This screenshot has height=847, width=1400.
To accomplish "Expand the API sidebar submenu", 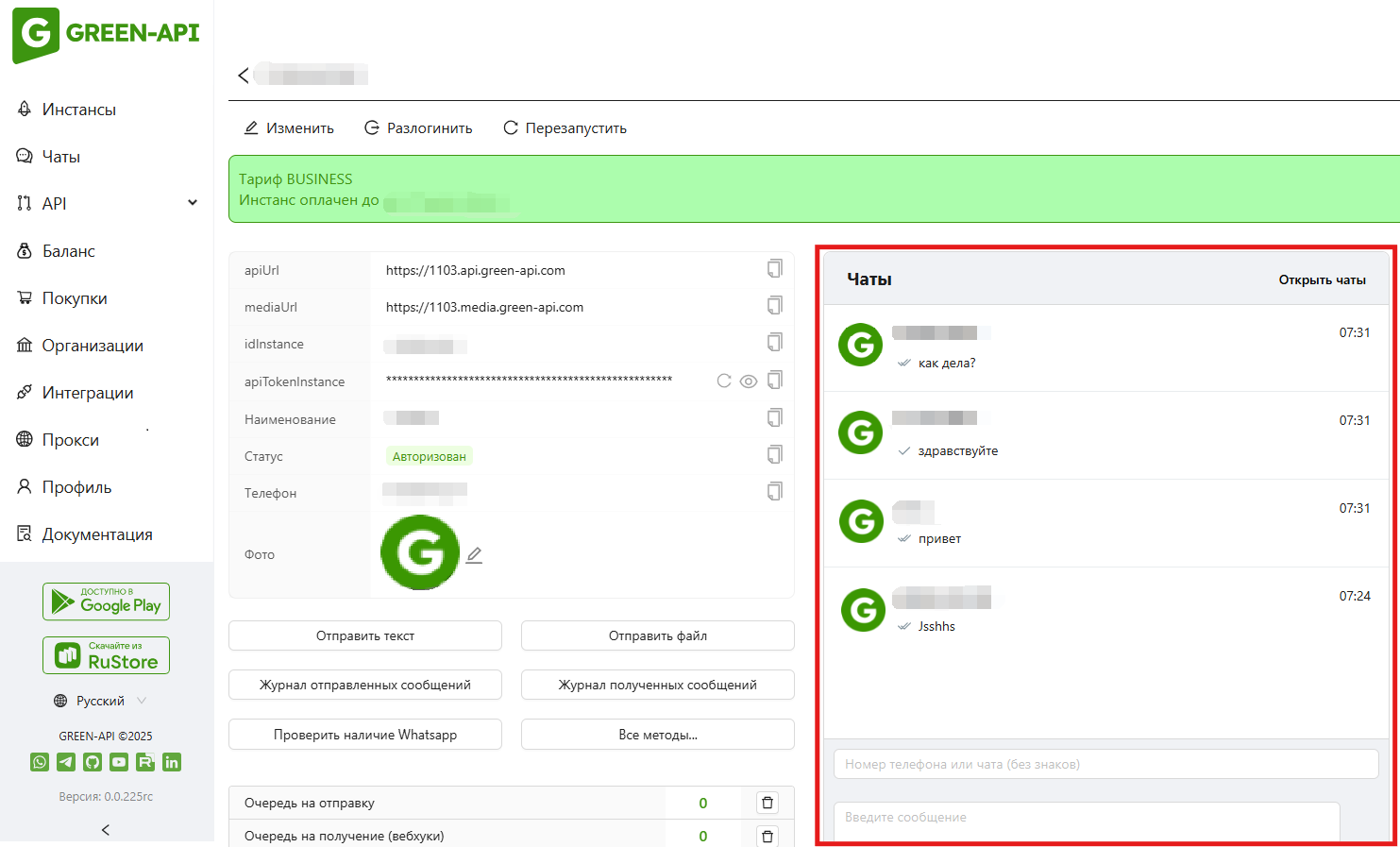I will (x=193, y=203).
